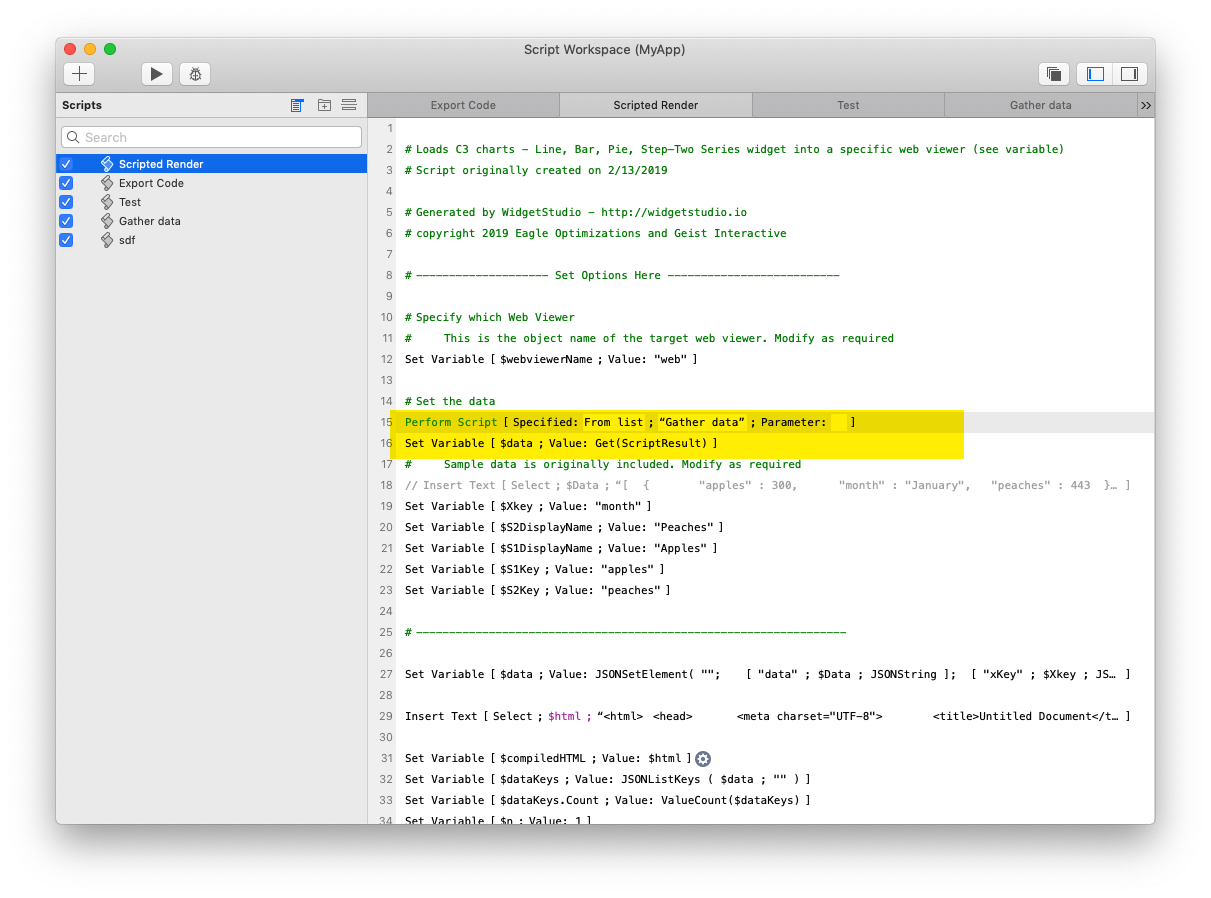Viewport: 1211px width, 898px height.
Task: Uncheck the Export Code menu checkbox
Action: coord(66,183)
